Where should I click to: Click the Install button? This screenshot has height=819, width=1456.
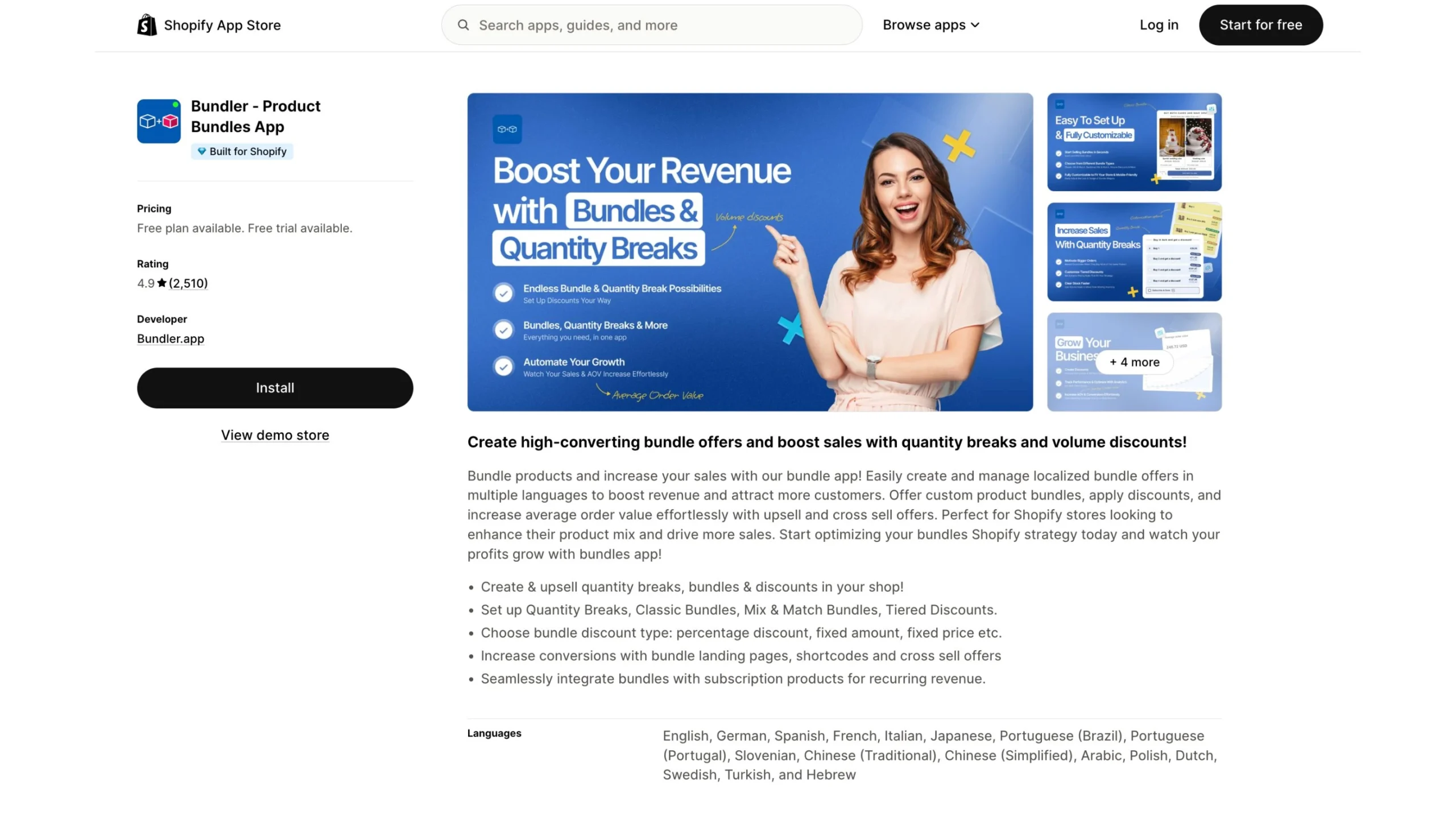[x=275, y=388]
